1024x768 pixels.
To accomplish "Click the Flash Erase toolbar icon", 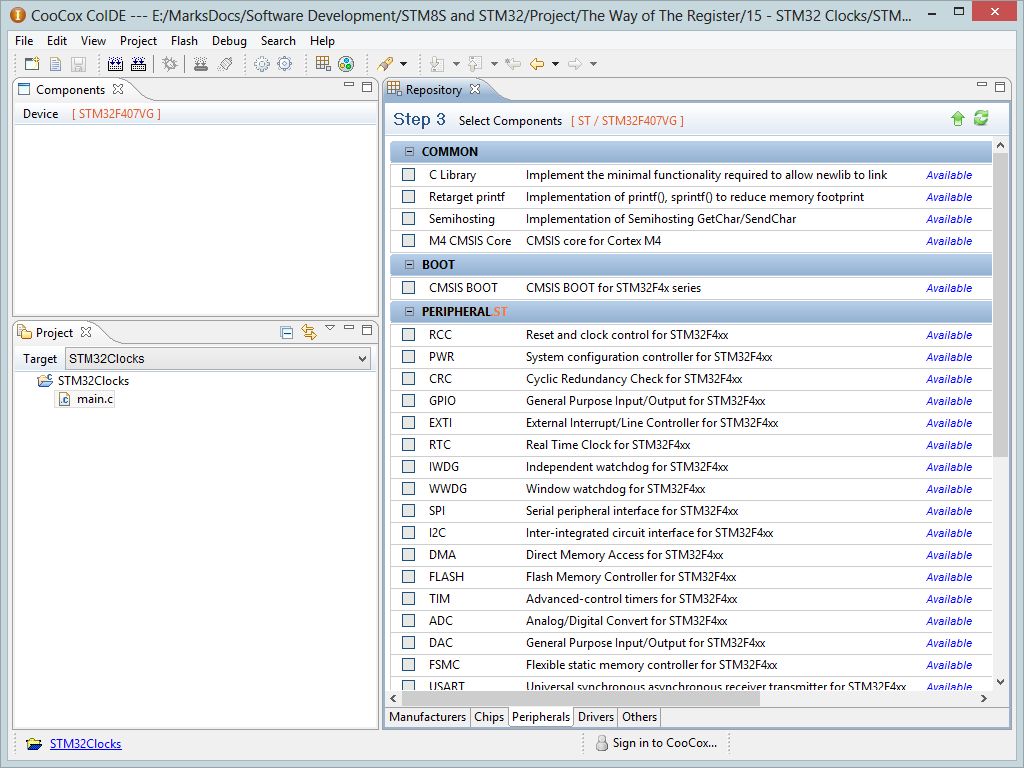I will (x=225, y=64).
